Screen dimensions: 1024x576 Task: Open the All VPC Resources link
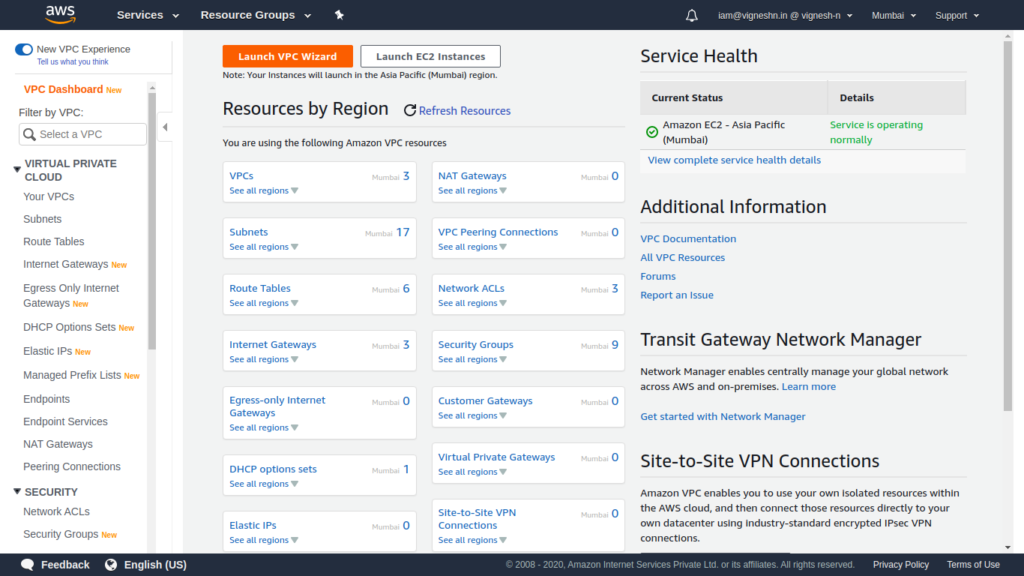pyautogui.click(x=682, y=257)
